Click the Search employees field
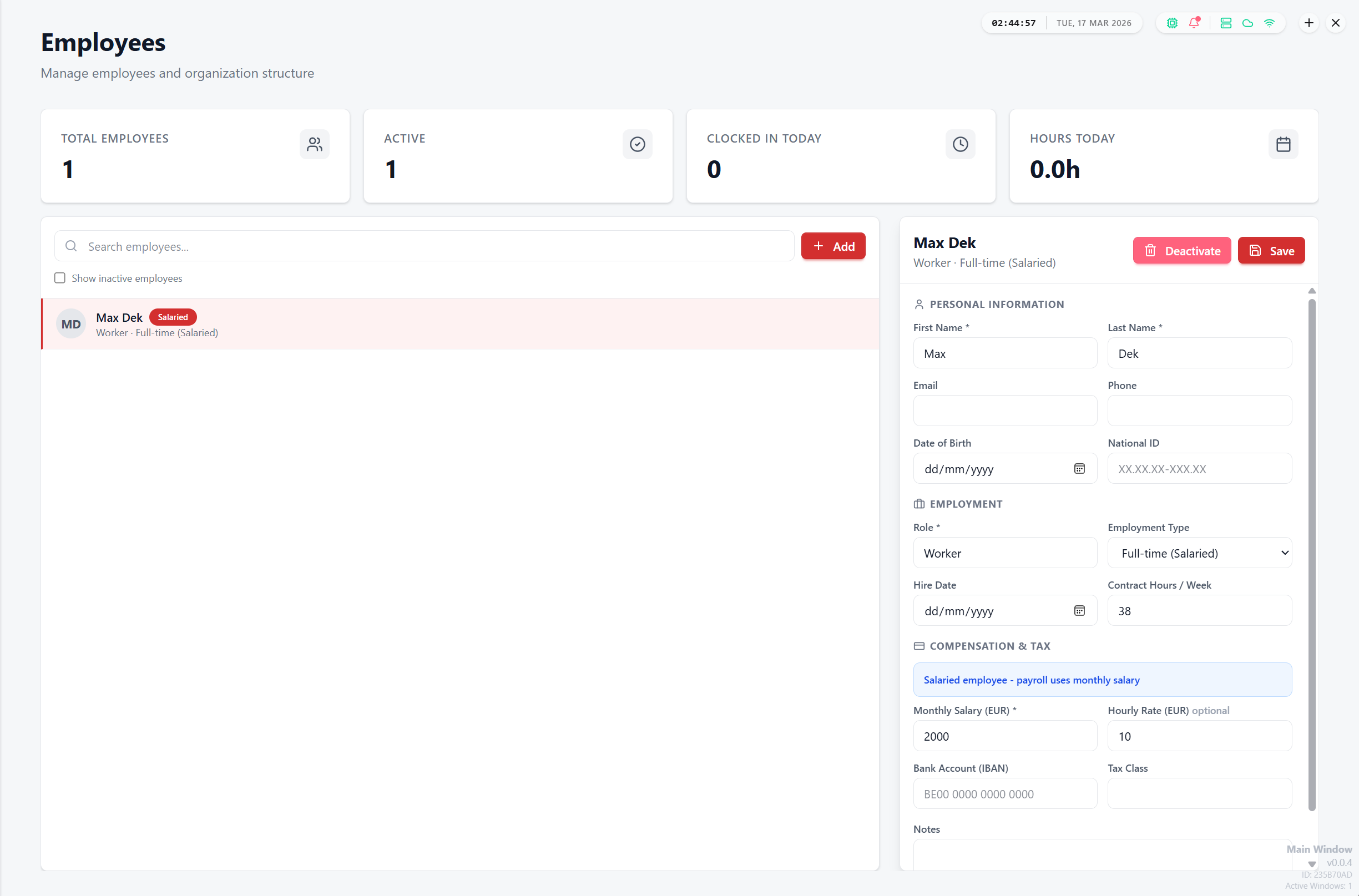 [x=424, y=246]
